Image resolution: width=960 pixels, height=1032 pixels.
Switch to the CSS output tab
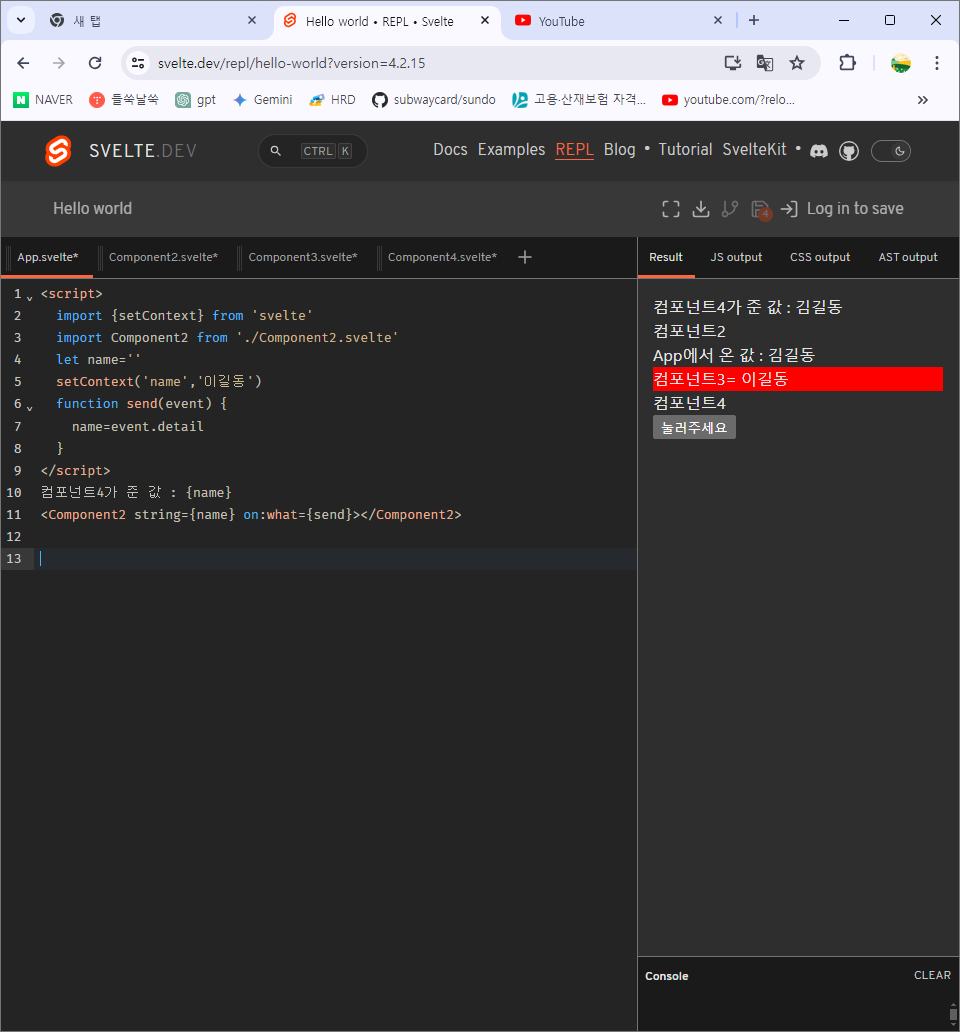click(x=820, y=257)
